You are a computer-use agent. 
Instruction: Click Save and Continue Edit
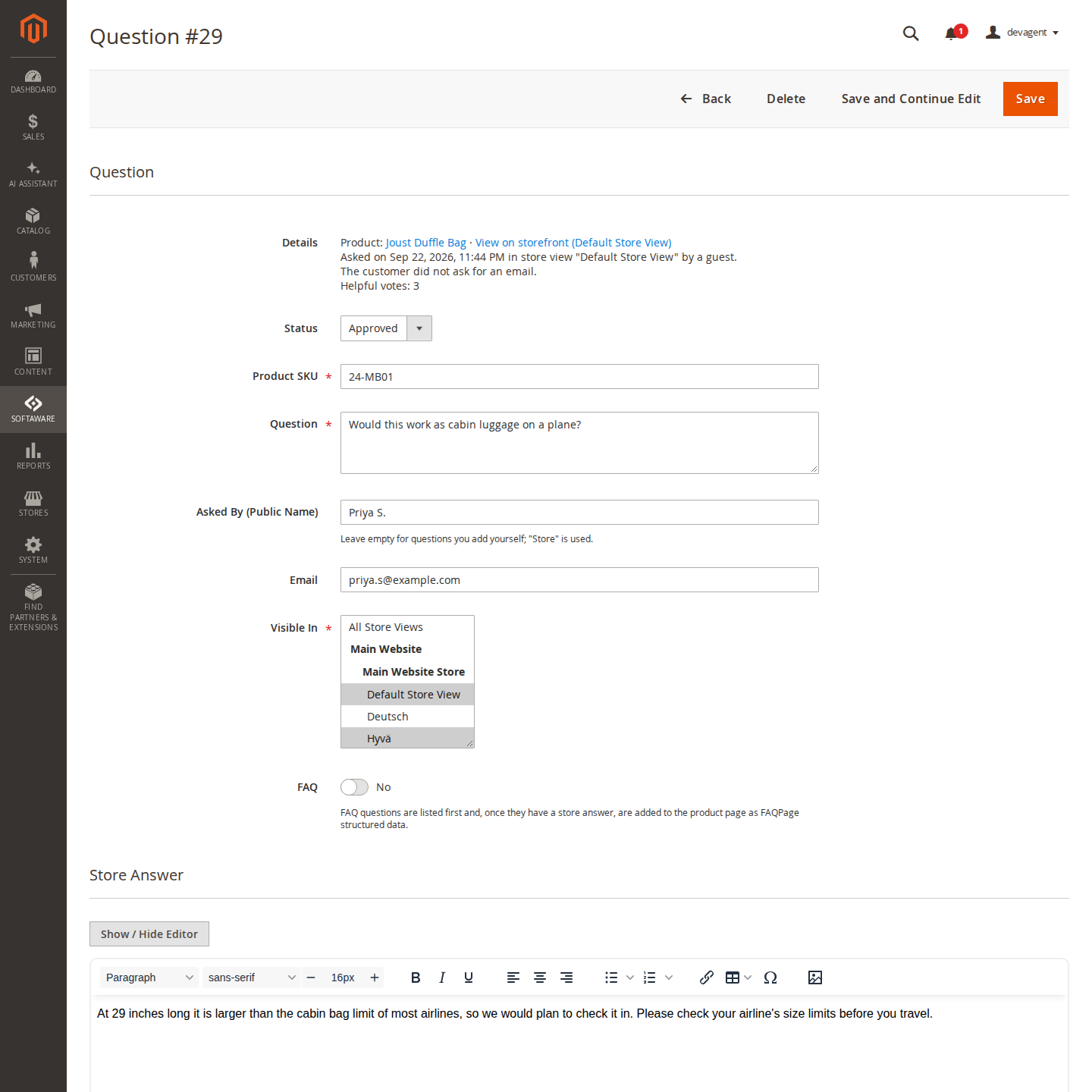(911, 99)
